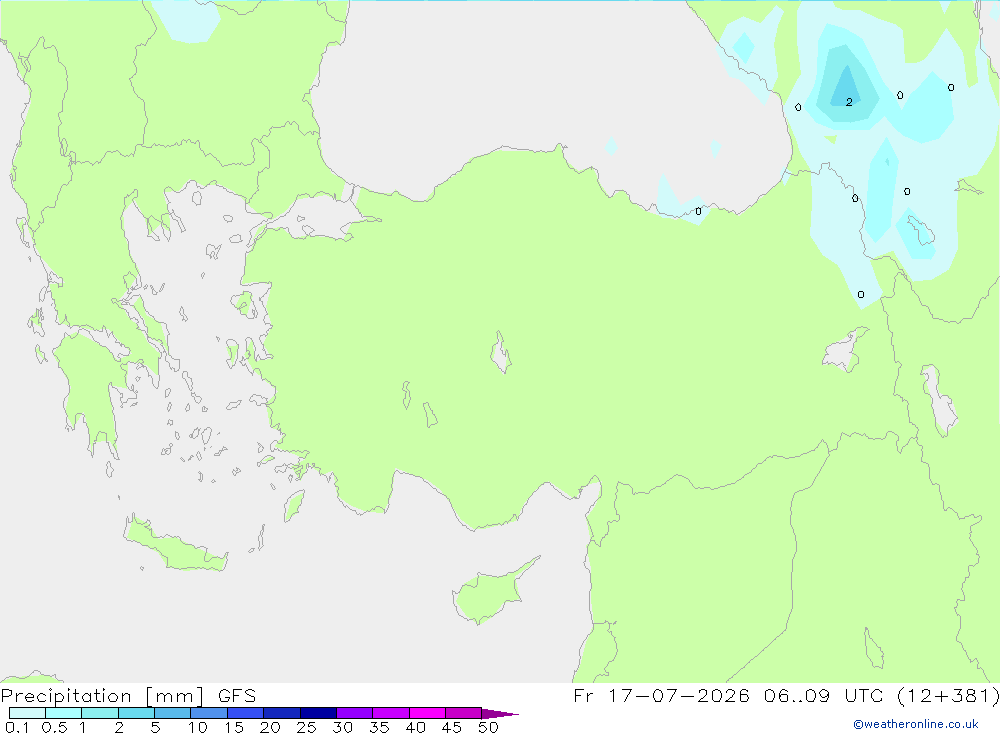The height and width of the screenshot is (733, 1000).
Task: Click the "50" legend scale label
Action: [489, 727]
